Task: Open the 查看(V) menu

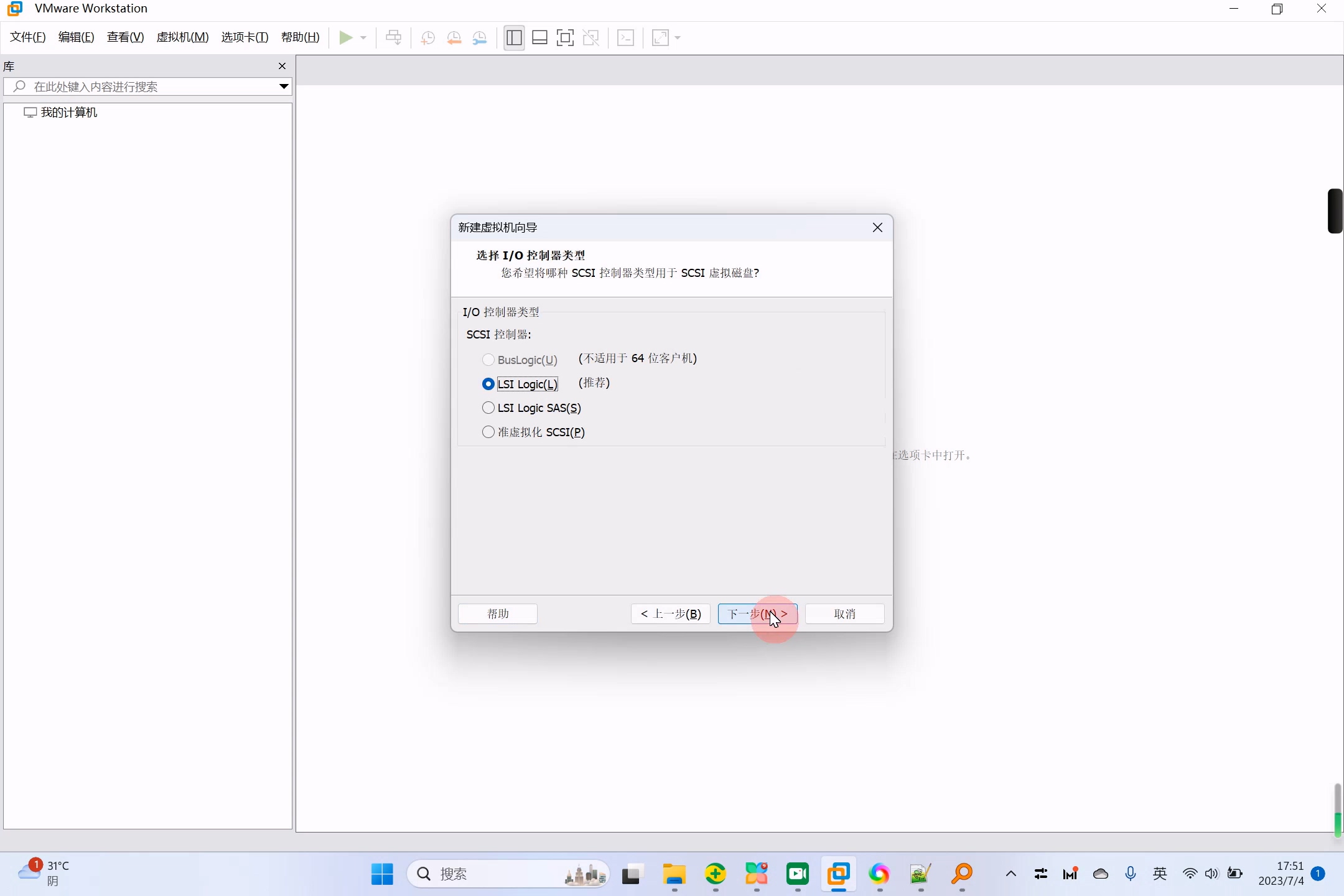Action: pyautogui.click(x=126, y=37)
